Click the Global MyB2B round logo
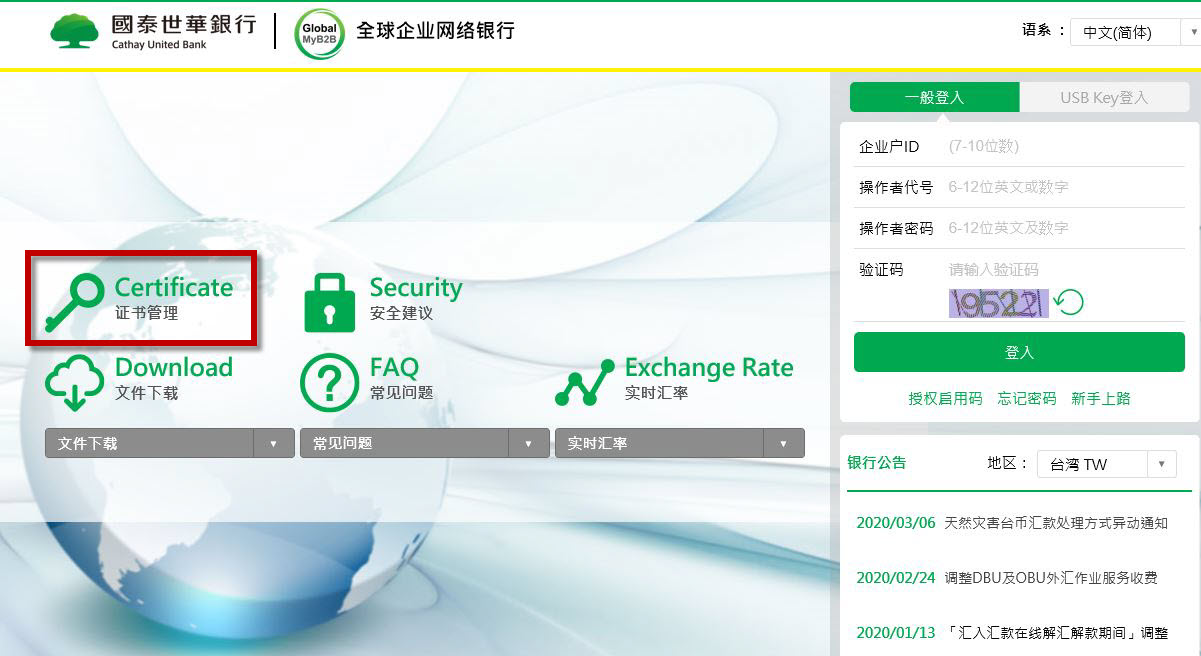This screenshot has width=1201, height=656. click(x=319, y=33)
